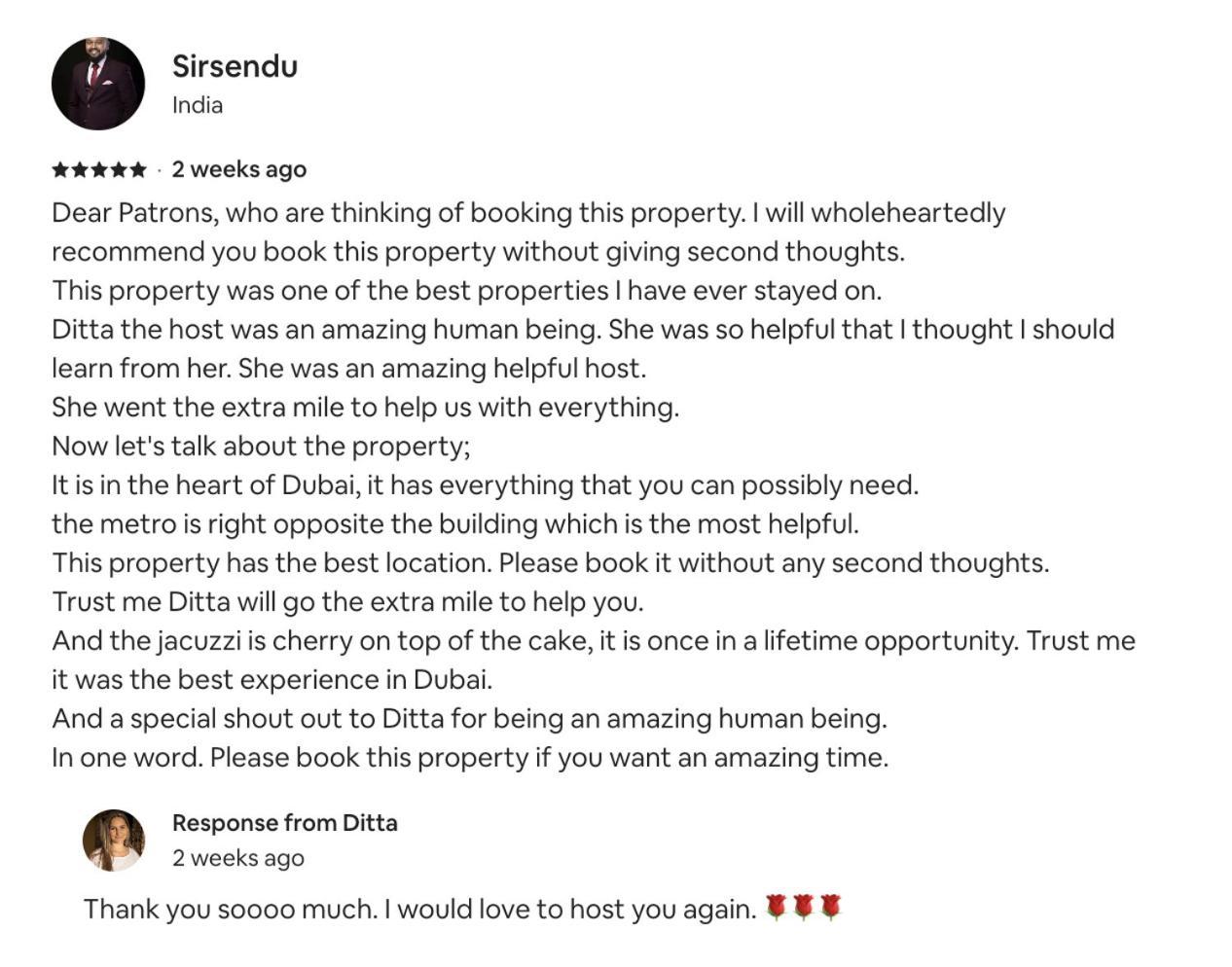Click the "special shout out to Ditta" line

point(469,719)
